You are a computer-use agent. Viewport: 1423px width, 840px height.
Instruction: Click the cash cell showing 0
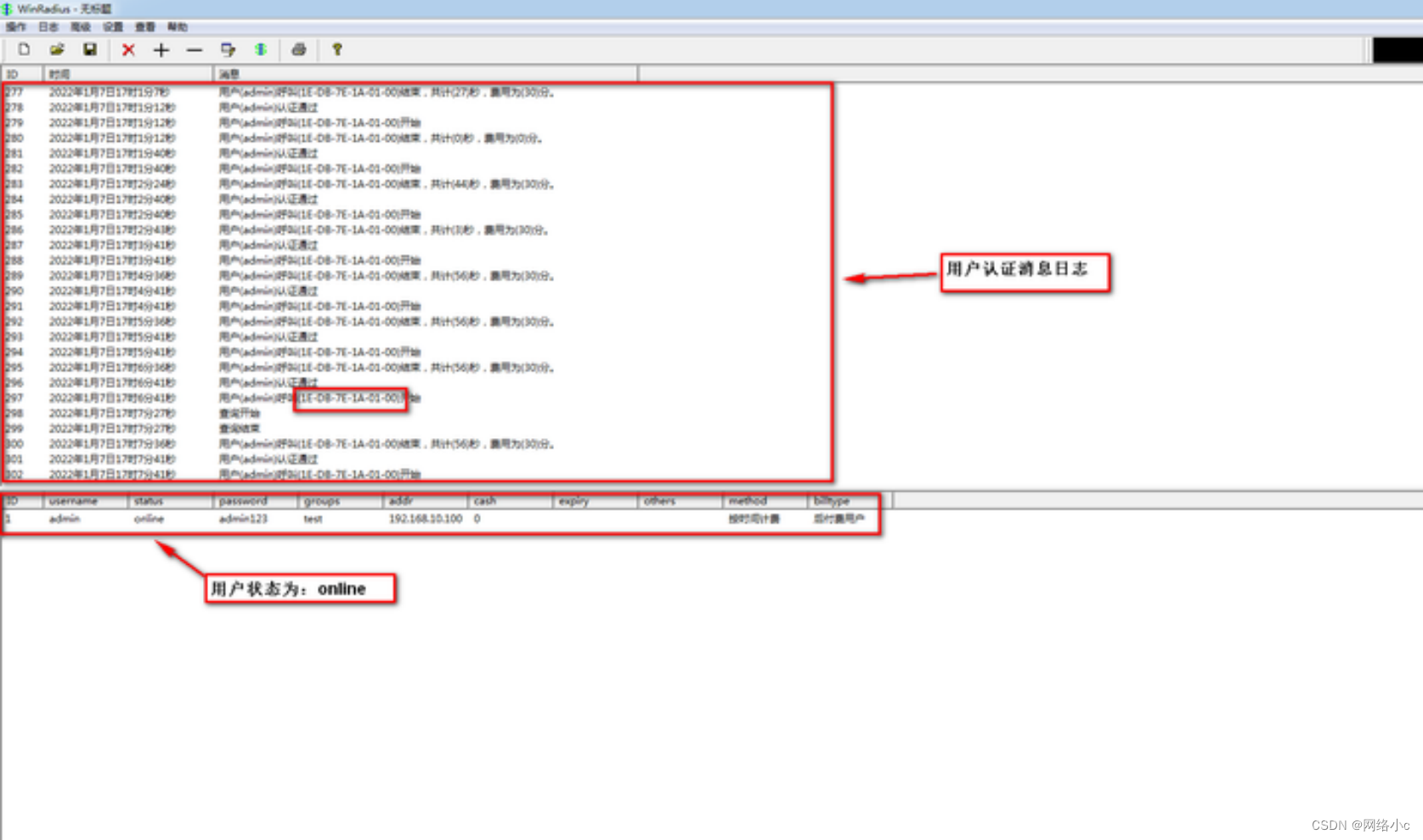pyautogui.click(x=477, y=519)
